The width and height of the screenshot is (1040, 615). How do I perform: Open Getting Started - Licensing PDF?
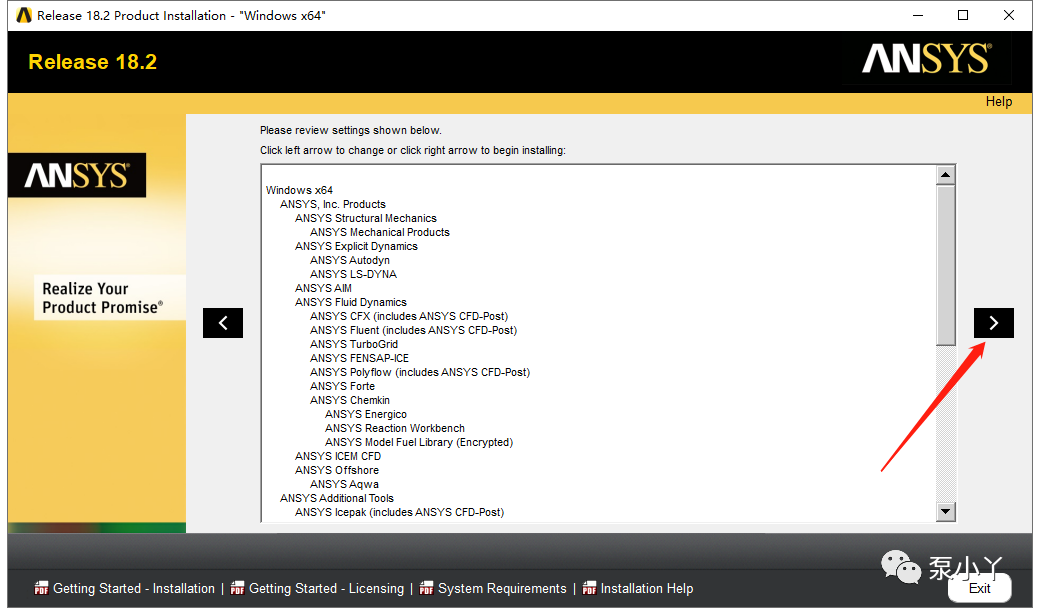click(326, 588)
